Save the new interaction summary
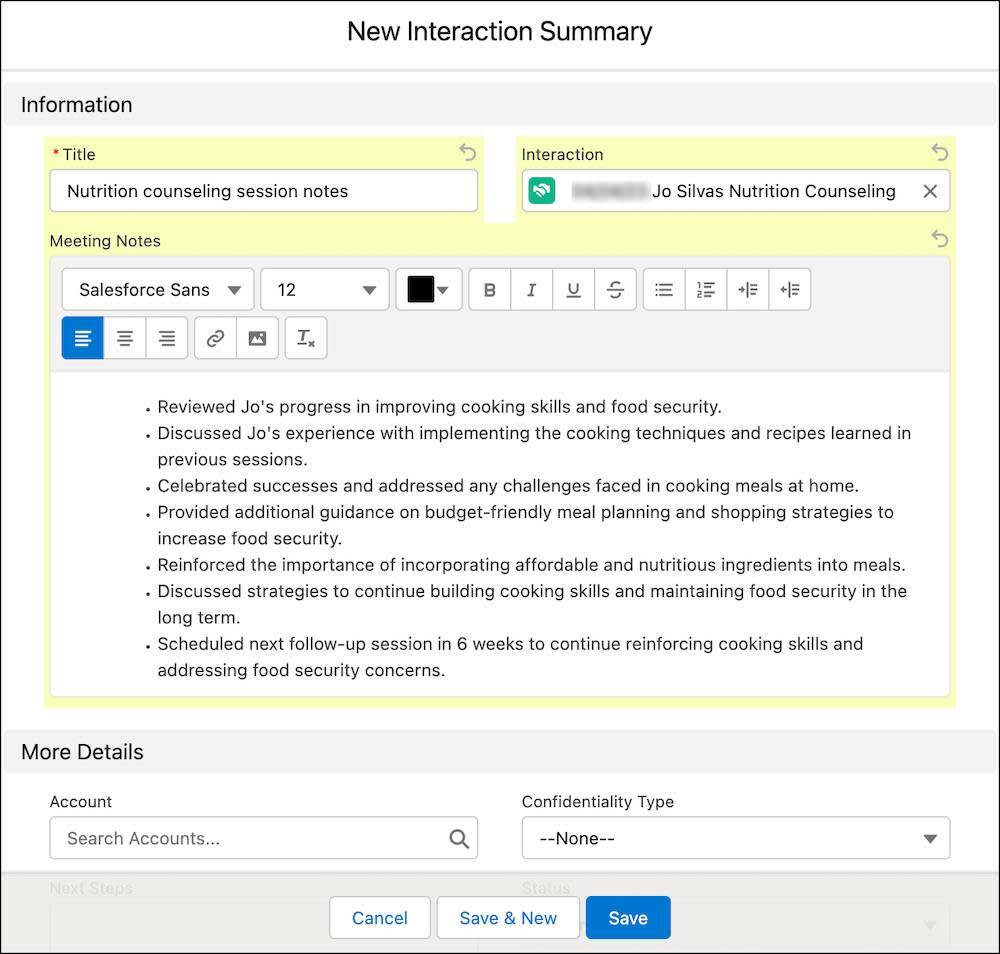This screenshot has width=1000, height=954. 628,917
